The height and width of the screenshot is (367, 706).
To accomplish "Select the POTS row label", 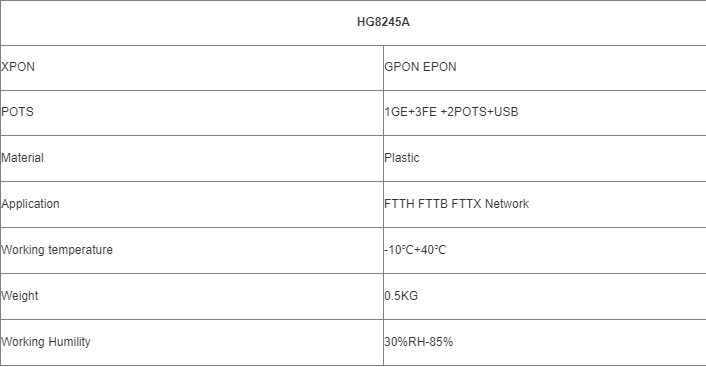I will [x=17, y=112].
